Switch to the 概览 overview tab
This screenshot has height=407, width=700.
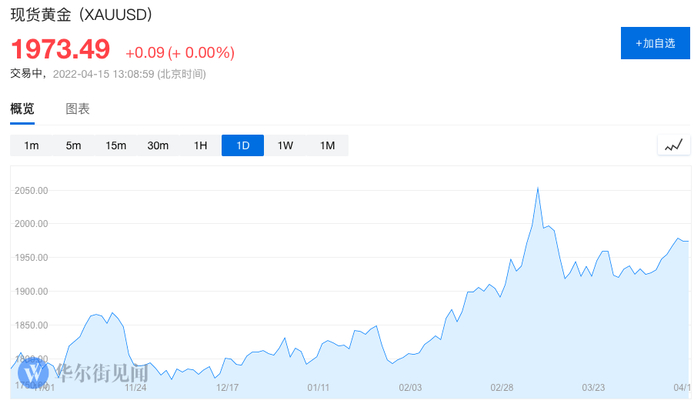click(22, 108)
